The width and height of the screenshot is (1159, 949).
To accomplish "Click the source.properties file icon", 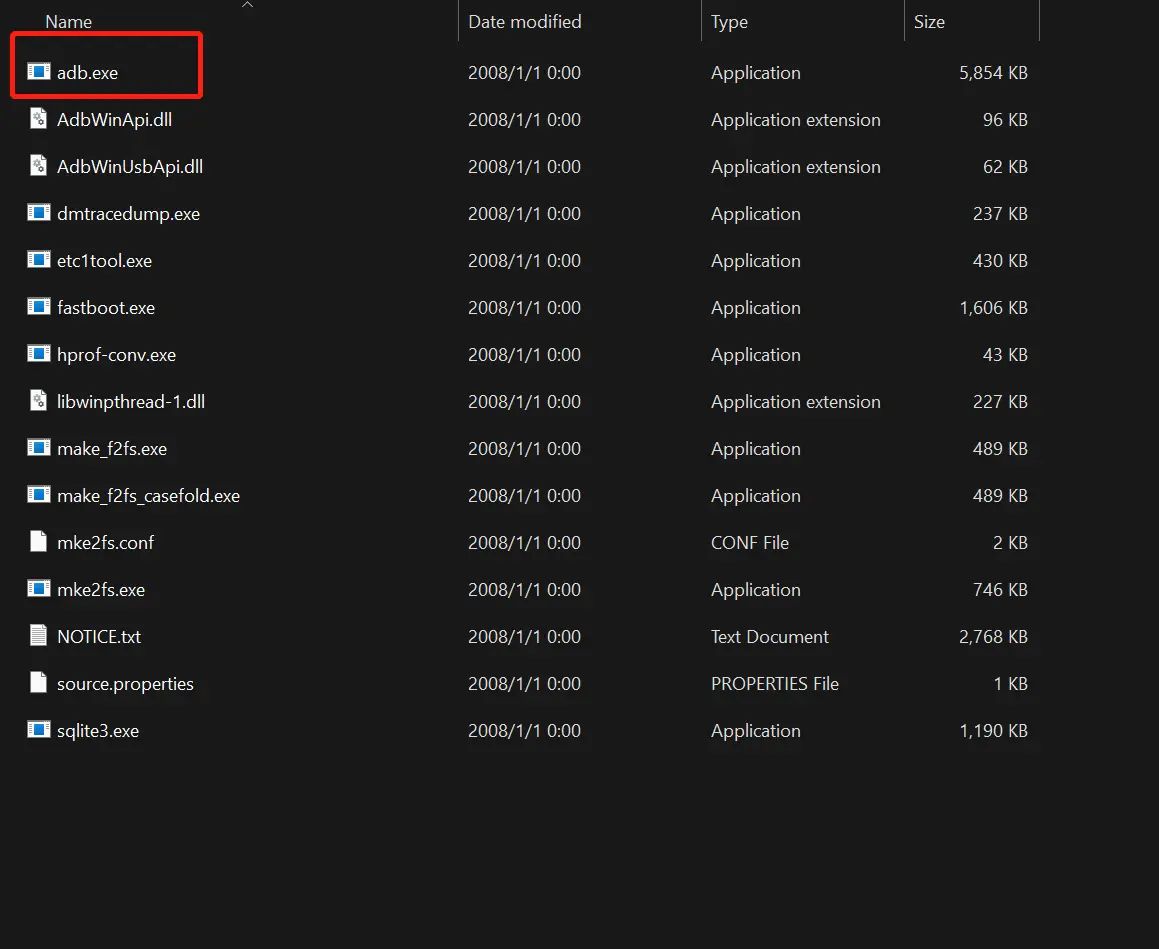I will (38, 683).
